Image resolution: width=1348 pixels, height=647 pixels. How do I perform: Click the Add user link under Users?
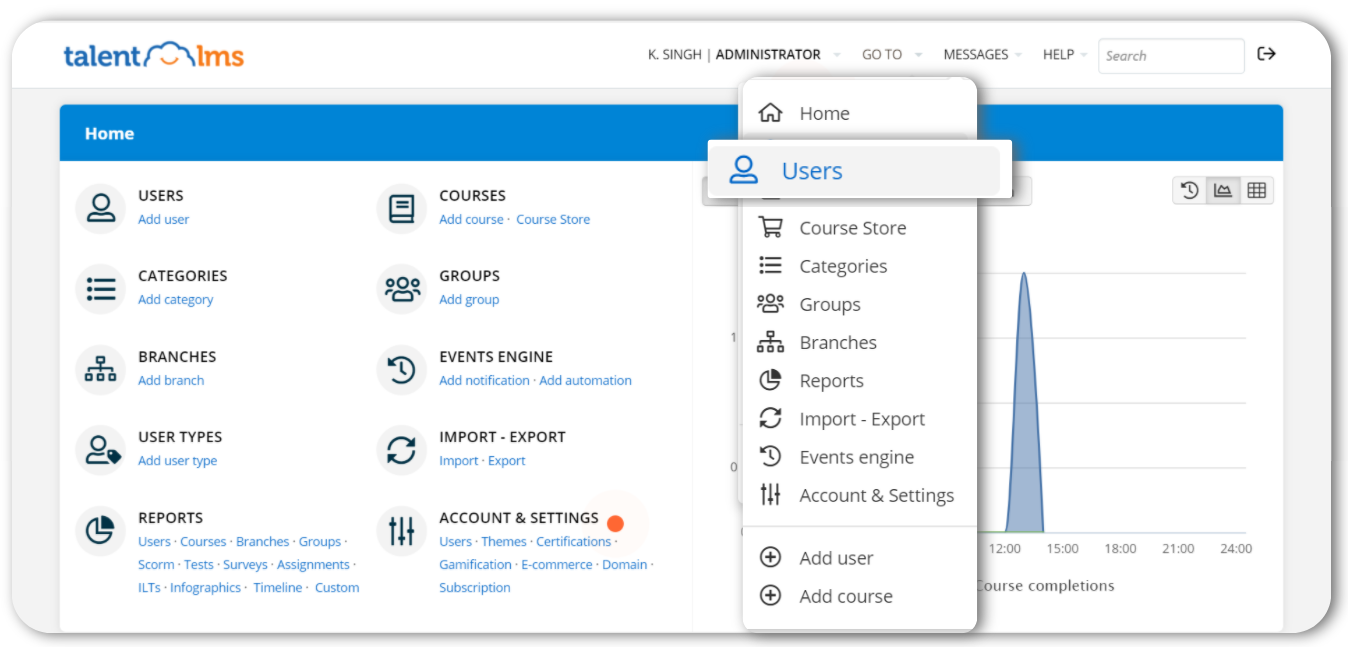point(163,219)
